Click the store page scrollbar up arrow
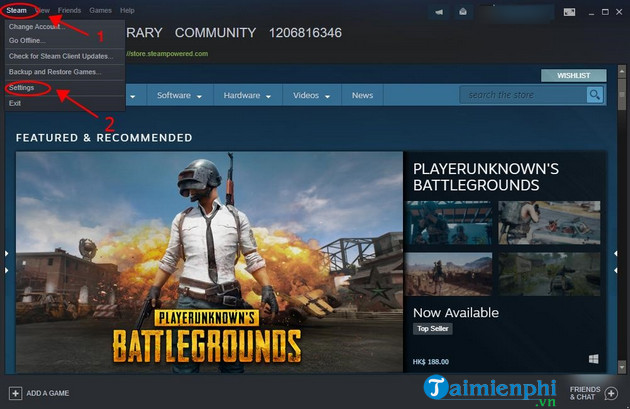 [x=622, y=71]
